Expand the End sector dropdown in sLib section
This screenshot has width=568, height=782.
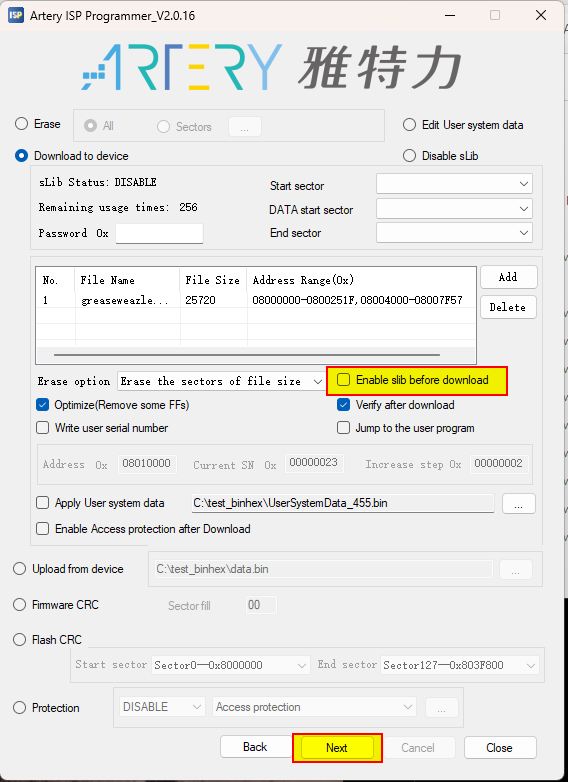coord(454,233)
